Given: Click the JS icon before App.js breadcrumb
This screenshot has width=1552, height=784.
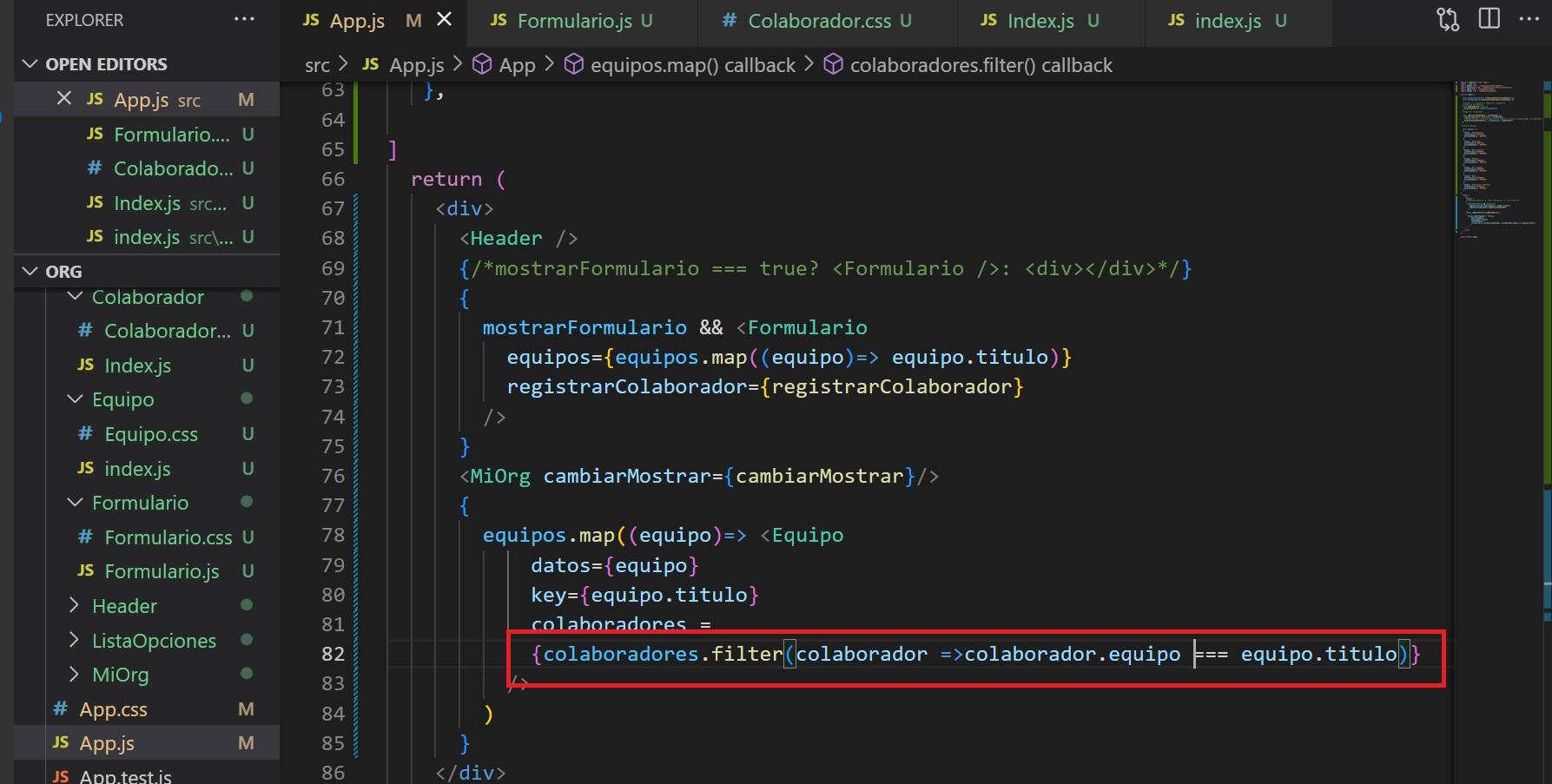Looking at the screenshot, I should [371, 64].
